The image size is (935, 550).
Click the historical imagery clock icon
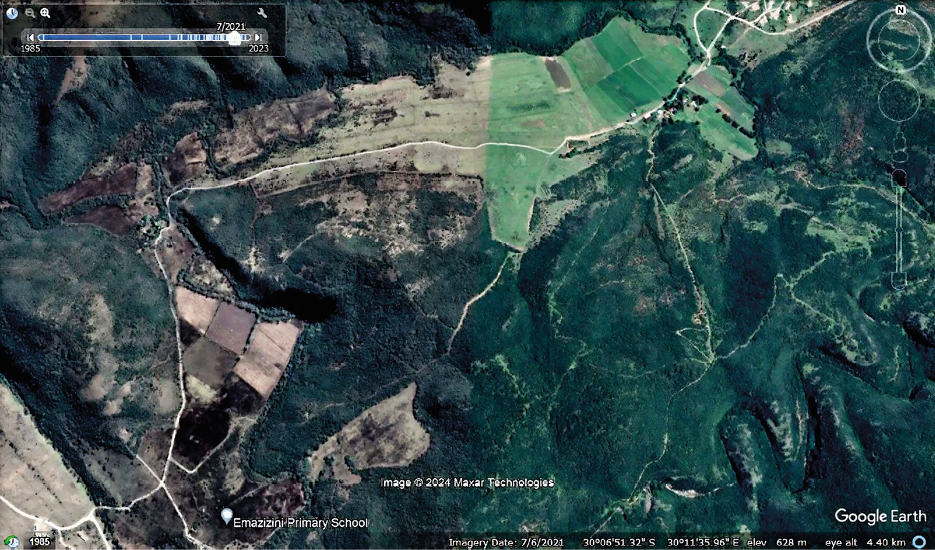(12, 13)
